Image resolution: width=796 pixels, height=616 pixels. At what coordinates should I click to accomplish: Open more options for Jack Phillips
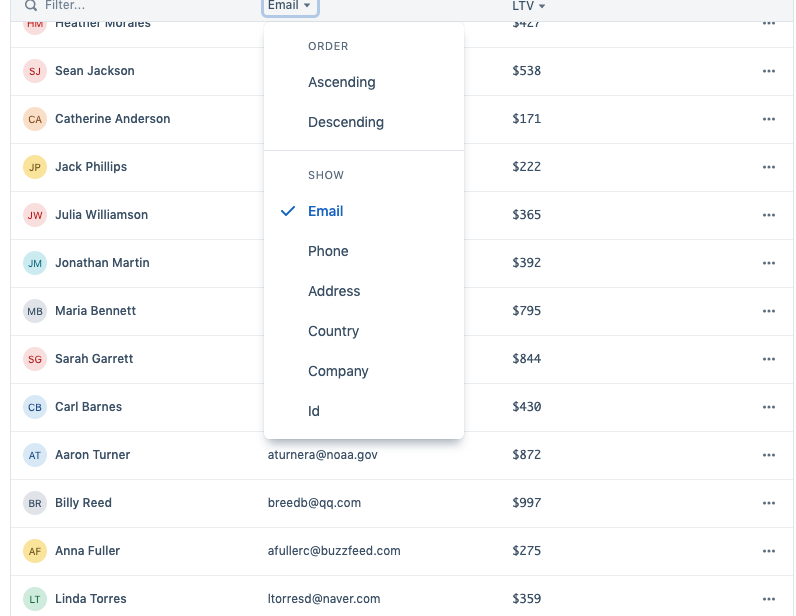(x=769, y=167)
